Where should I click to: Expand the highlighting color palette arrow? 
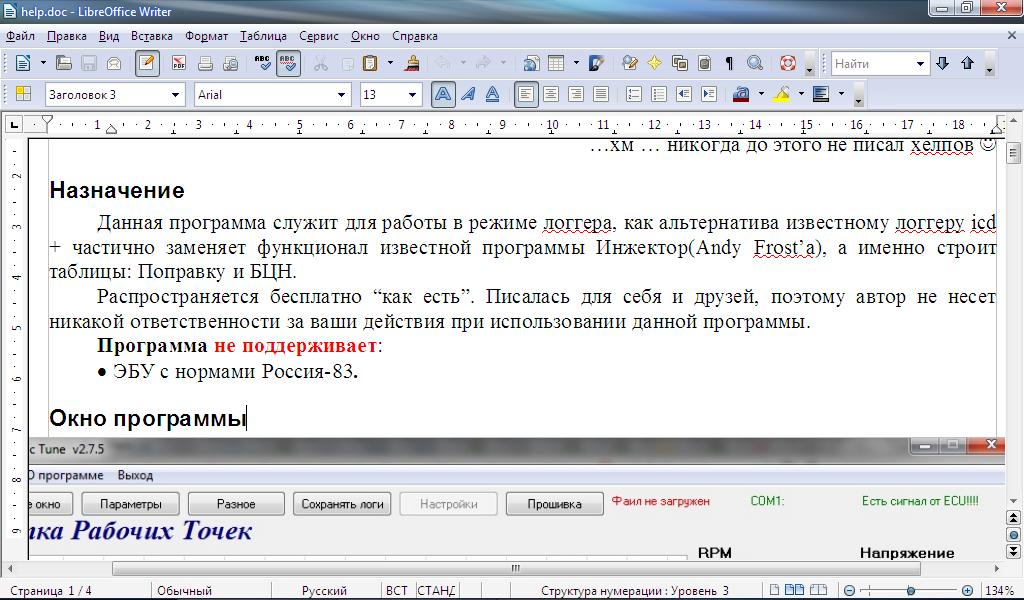tap(801, 95)
